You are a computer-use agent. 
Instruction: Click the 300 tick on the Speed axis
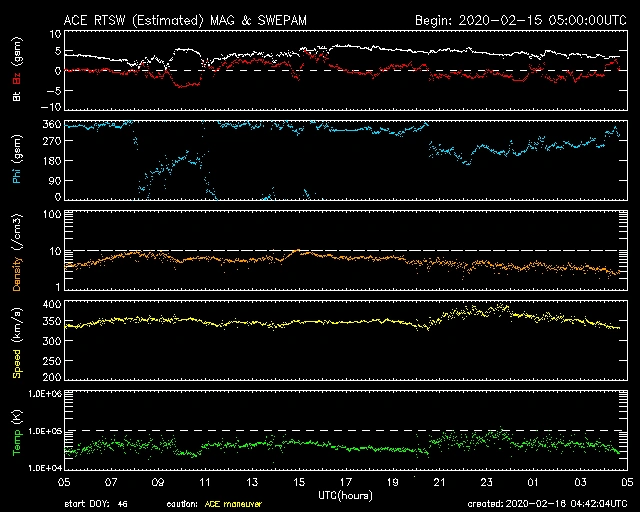click(52, 341)
